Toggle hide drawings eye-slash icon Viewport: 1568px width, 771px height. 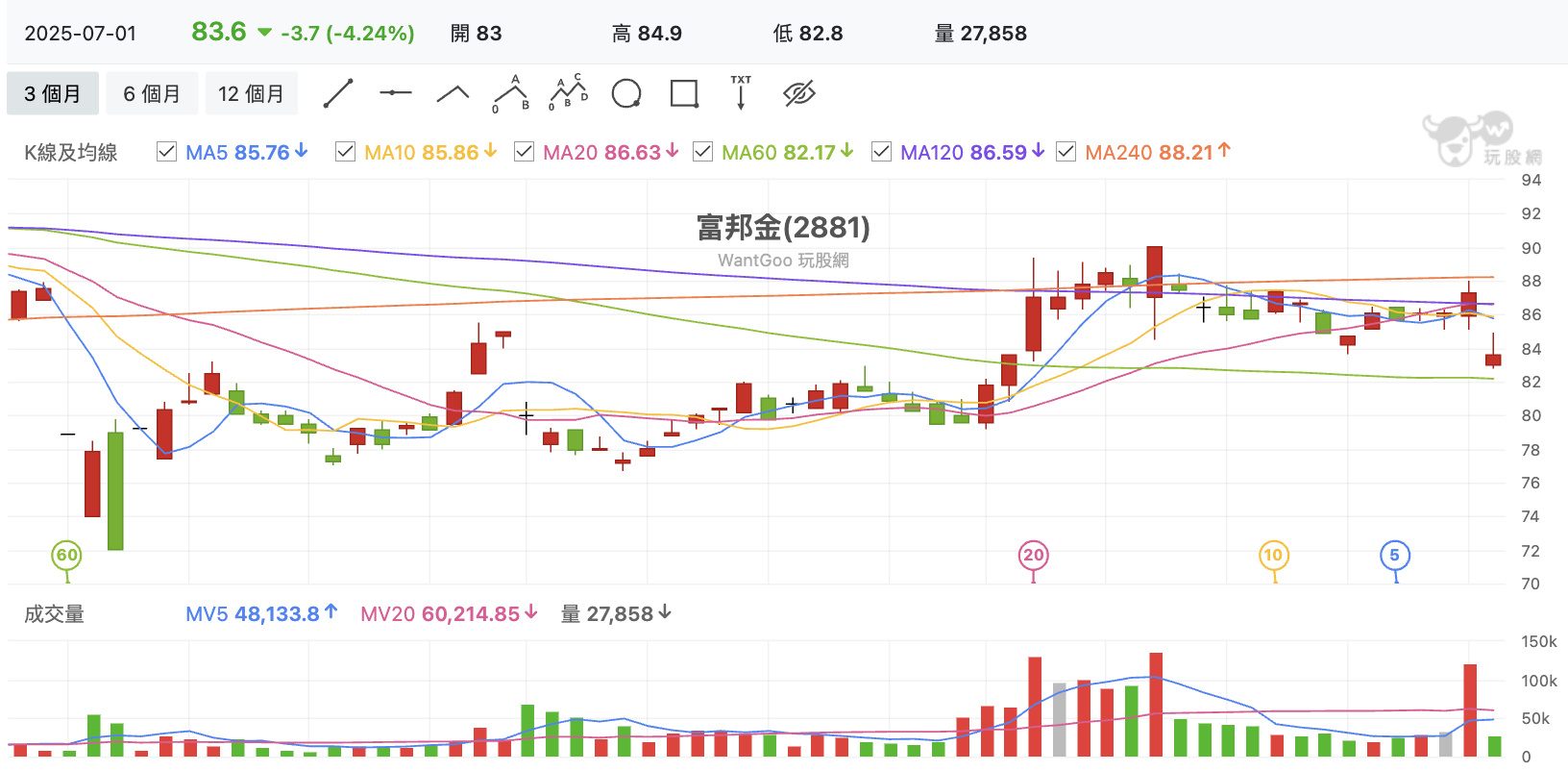pos(798,93)
